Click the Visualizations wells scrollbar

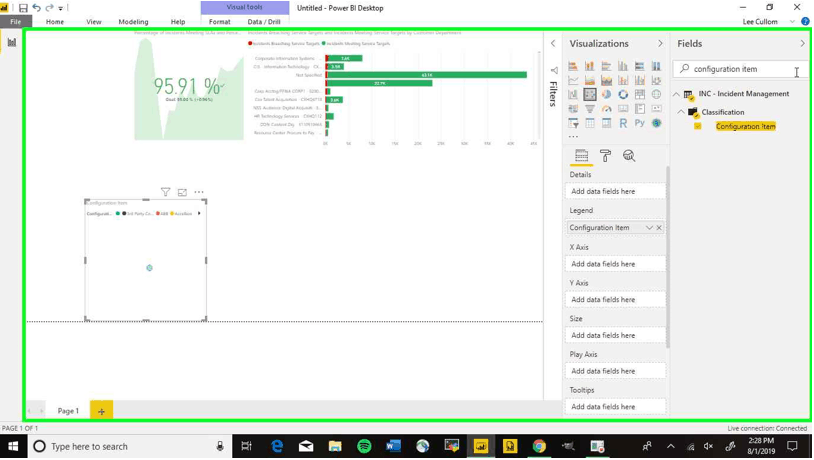[668, 257]
